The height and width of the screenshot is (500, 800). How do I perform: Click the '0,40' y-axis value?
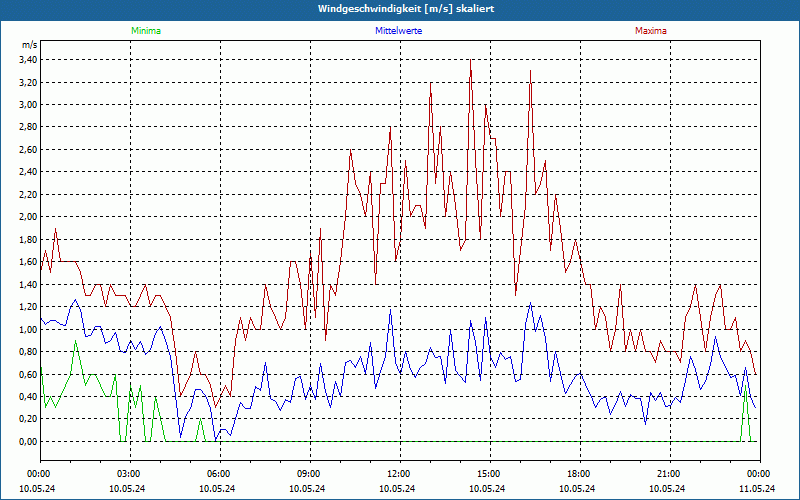(29, 396)
